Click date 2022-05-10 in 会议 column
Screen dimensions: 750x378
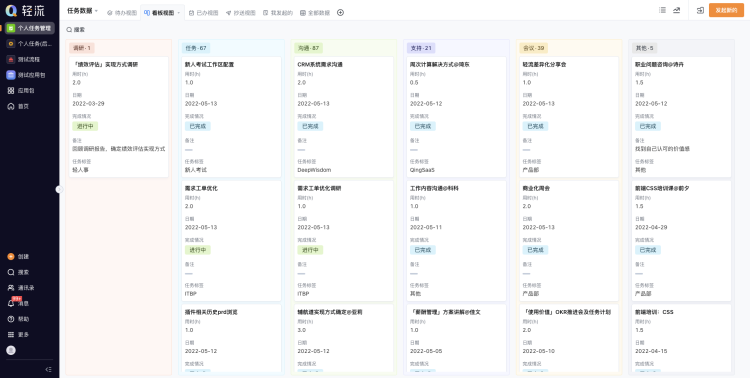pos(539,351)
